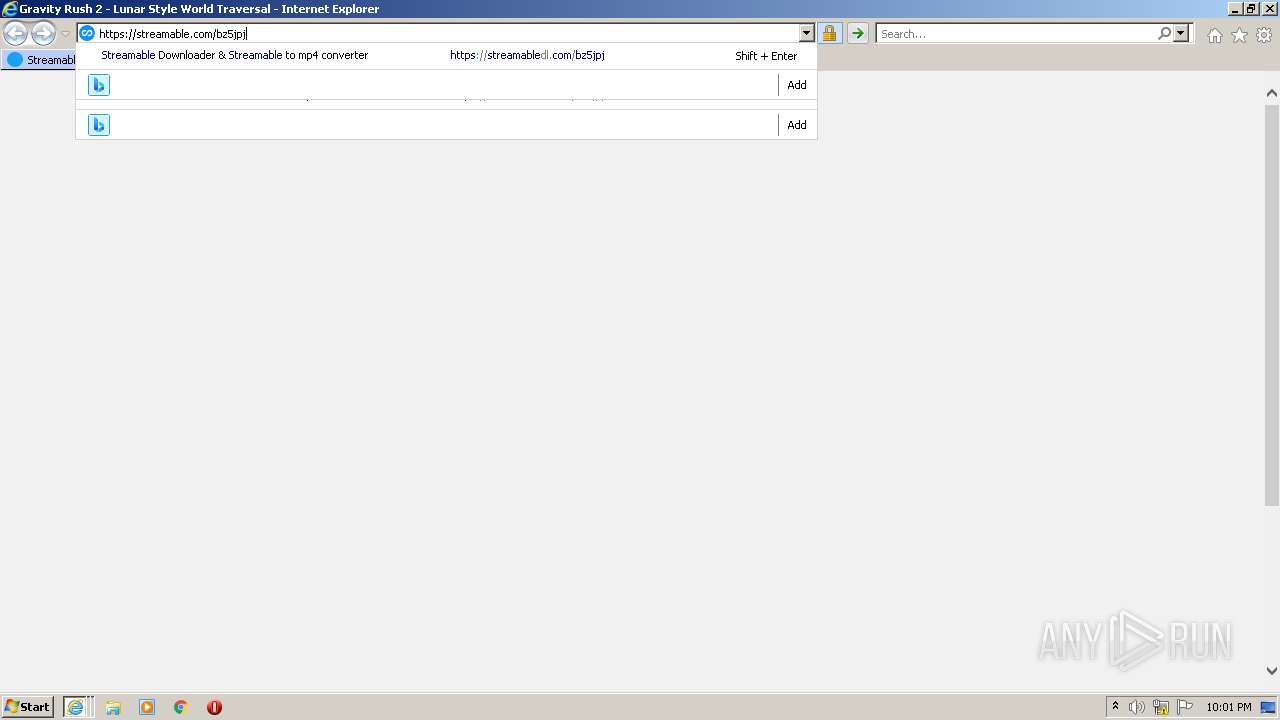Click red Opera-like taskbar icon

(x=214, y=707)
